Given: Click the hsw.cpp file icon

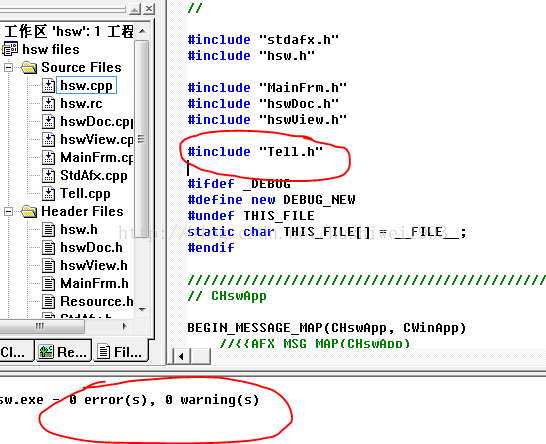Looking at the screenshot, I should click(48, 85).
